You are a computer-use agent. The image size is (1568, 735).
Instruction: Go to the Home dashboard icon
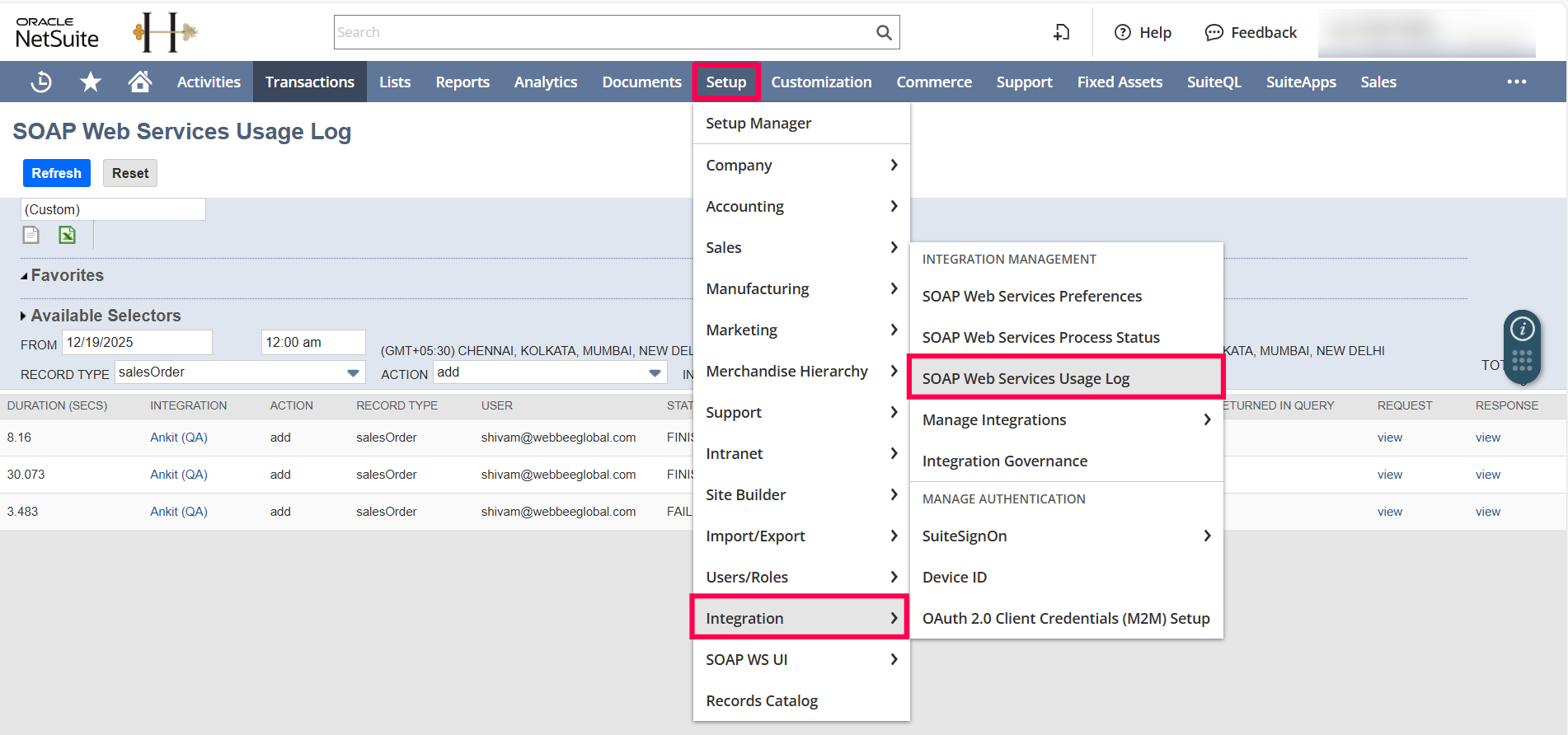pos(140,82)
